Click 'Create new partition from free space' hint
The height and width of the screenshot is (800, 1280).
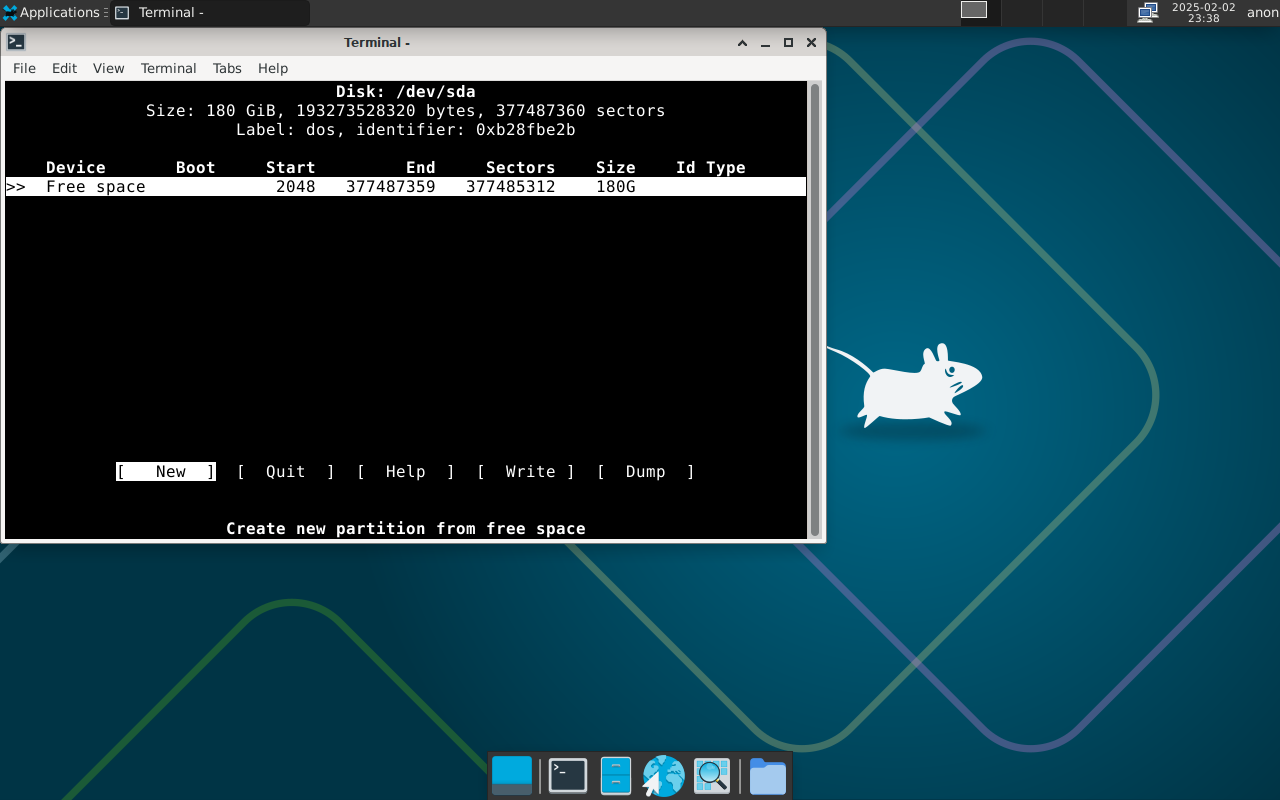click(x=406, y=529)
